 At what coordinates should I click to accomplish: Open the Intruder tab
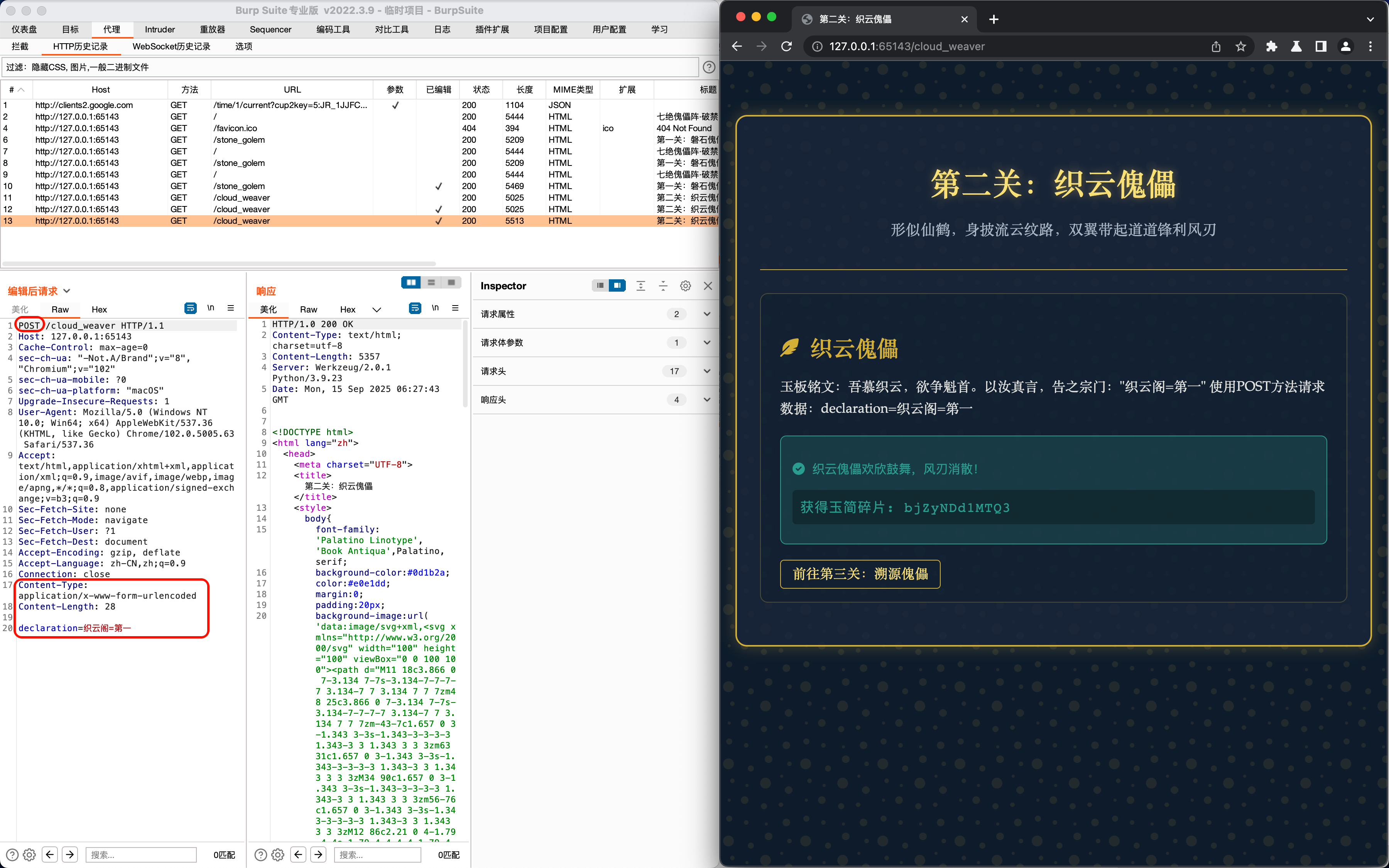160,29
